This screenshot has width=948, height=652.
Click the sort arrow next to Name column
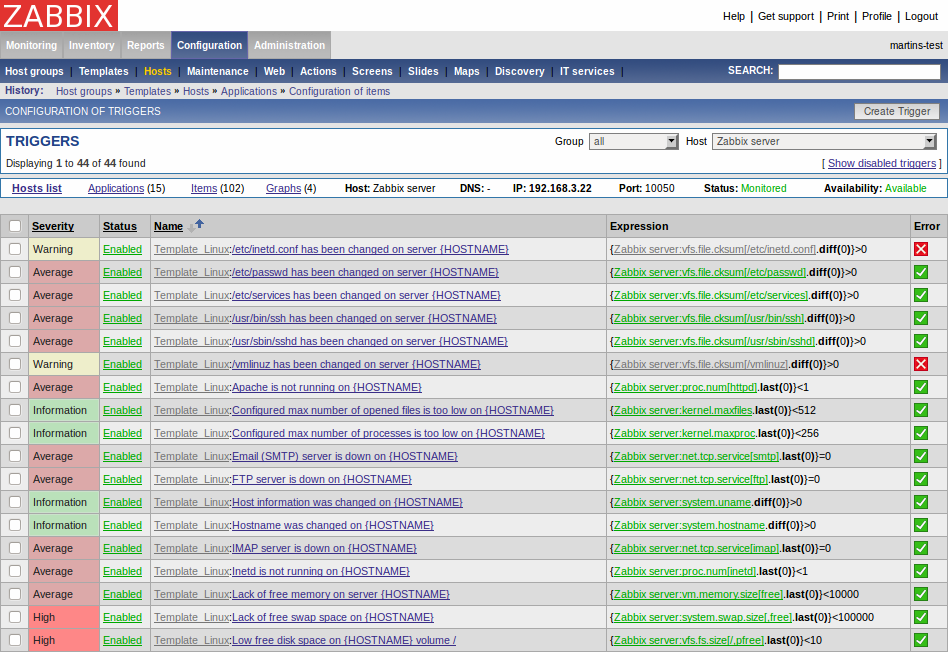[x=196, y=226]
